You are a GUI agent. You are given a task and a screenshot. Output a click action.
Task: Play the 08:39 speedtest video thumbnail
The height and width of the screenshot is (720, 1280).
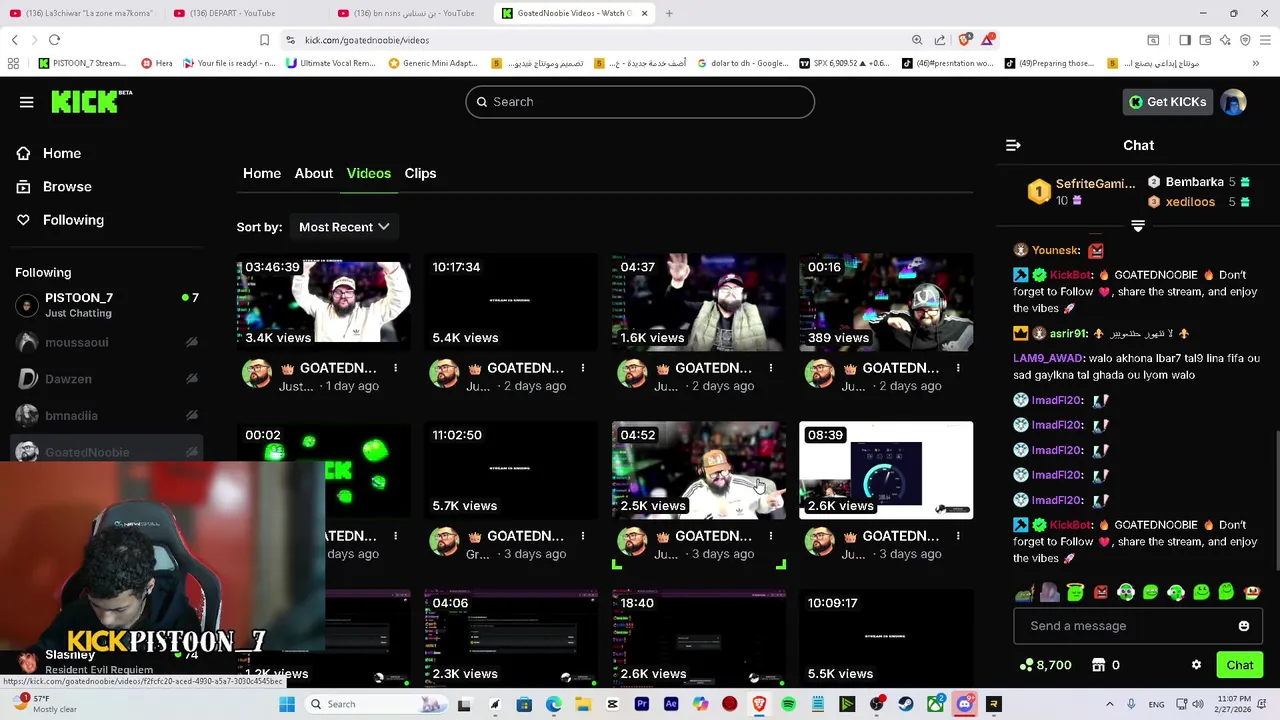coord(886,470)
